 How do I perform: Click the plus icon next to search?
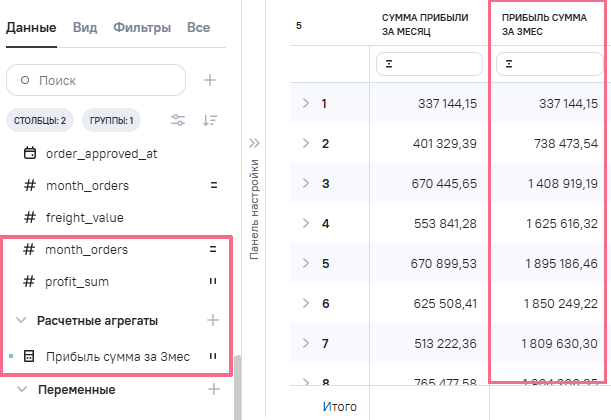click(x=210, y=80)
